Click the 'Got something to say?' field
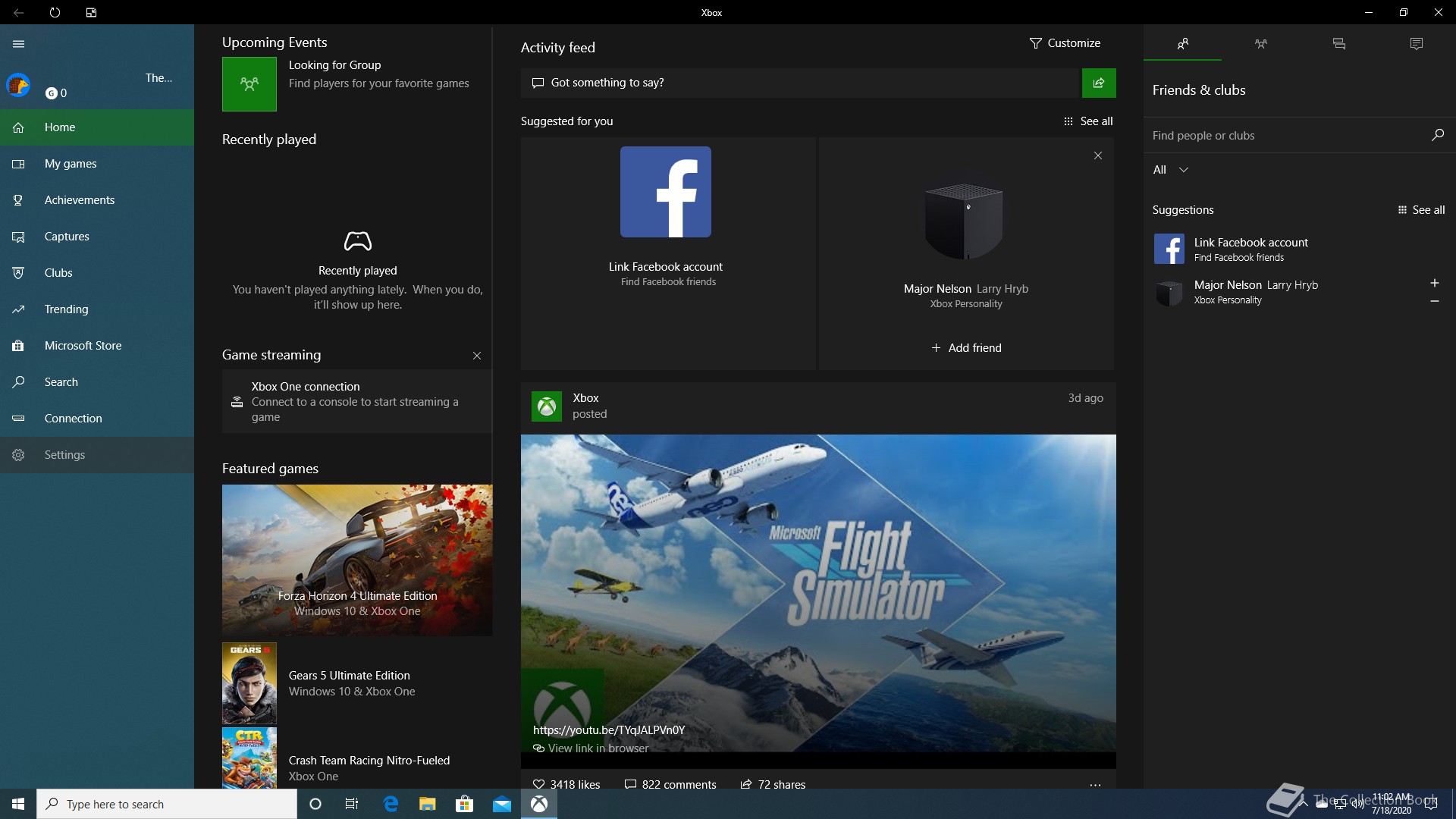The image size is (1456, 819). [x=800, y=83]
